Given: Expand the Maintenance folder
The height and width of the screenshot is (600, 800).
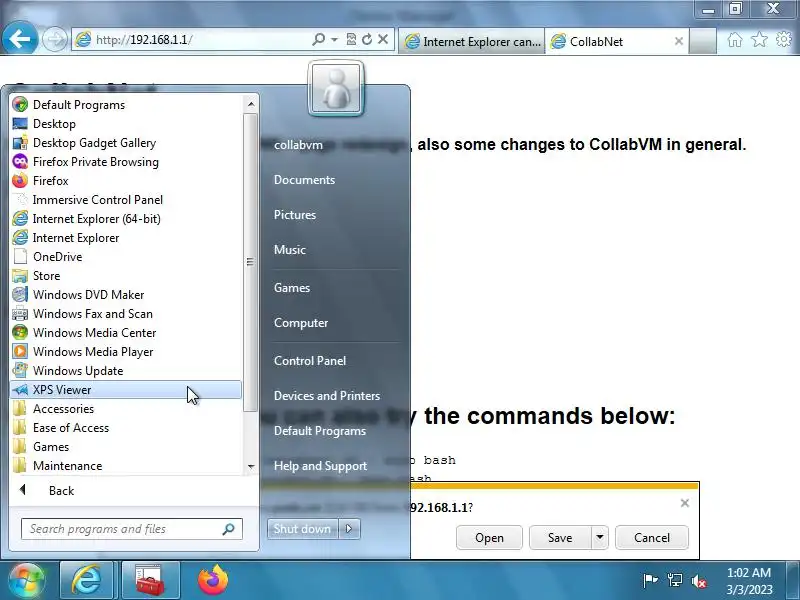Looking at the screenshot, I should tap(125, 466).
